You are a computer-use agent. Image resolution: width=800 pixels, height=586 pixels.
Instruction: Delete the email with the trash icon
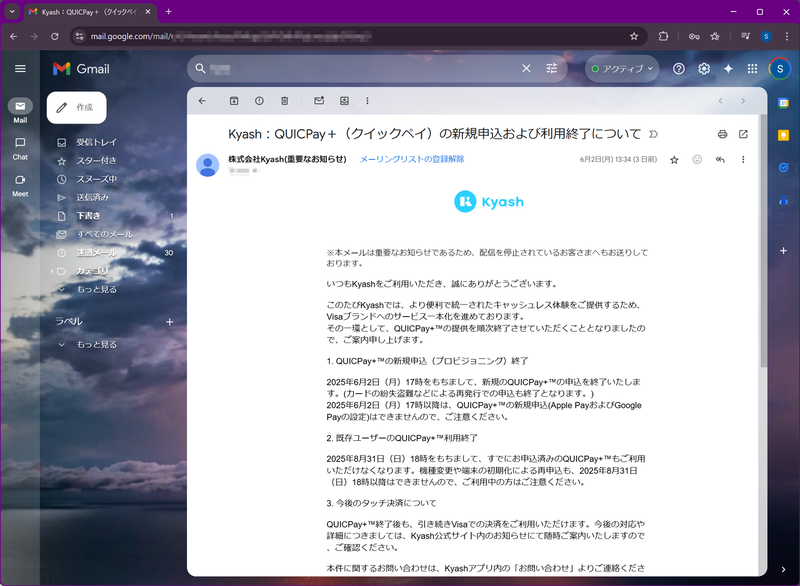point(286,101)
